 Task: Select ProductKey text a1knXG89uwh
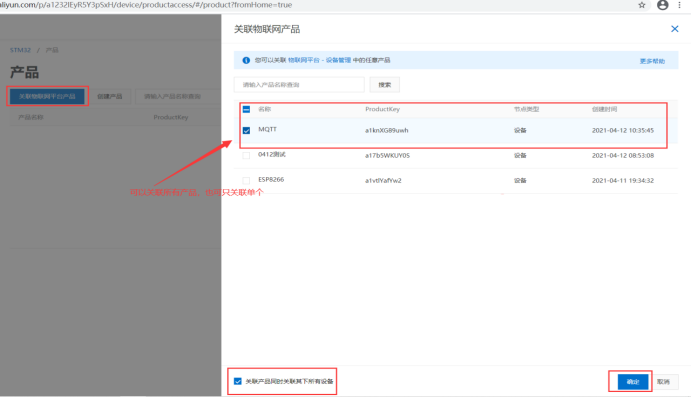click(x=387, y=130)
